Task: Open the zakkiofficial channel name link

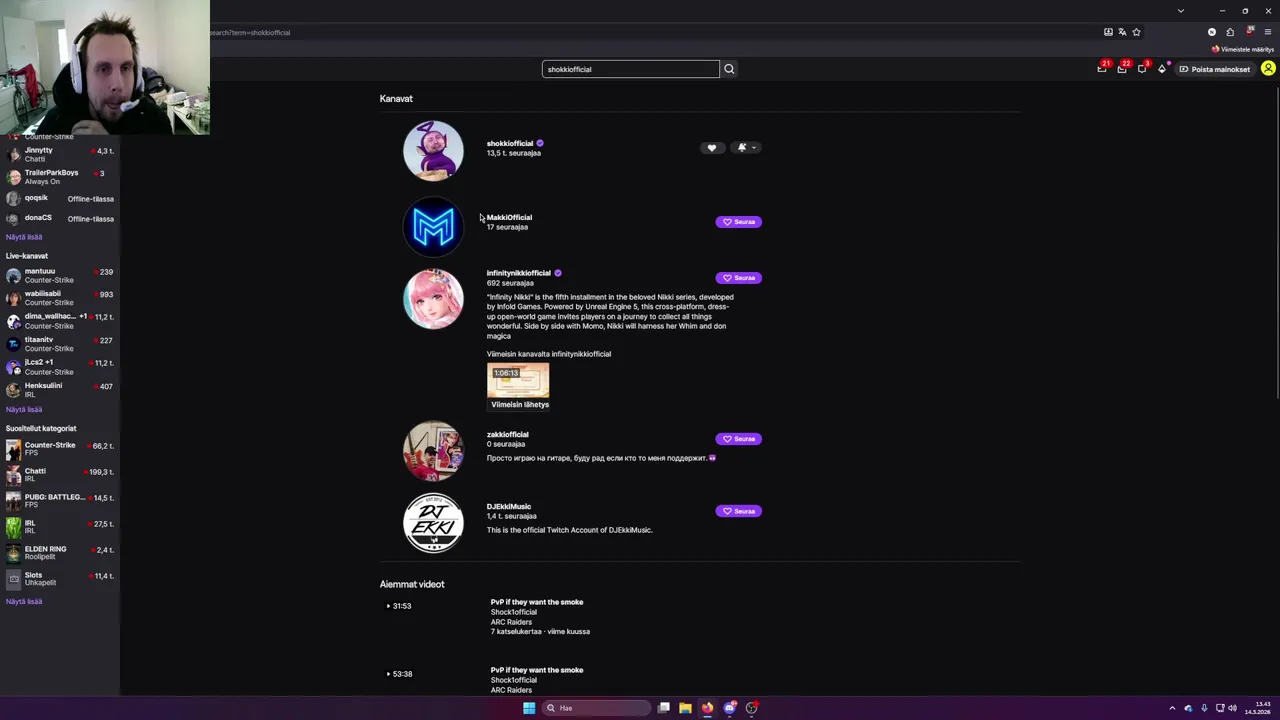Action: pos(508,434)
